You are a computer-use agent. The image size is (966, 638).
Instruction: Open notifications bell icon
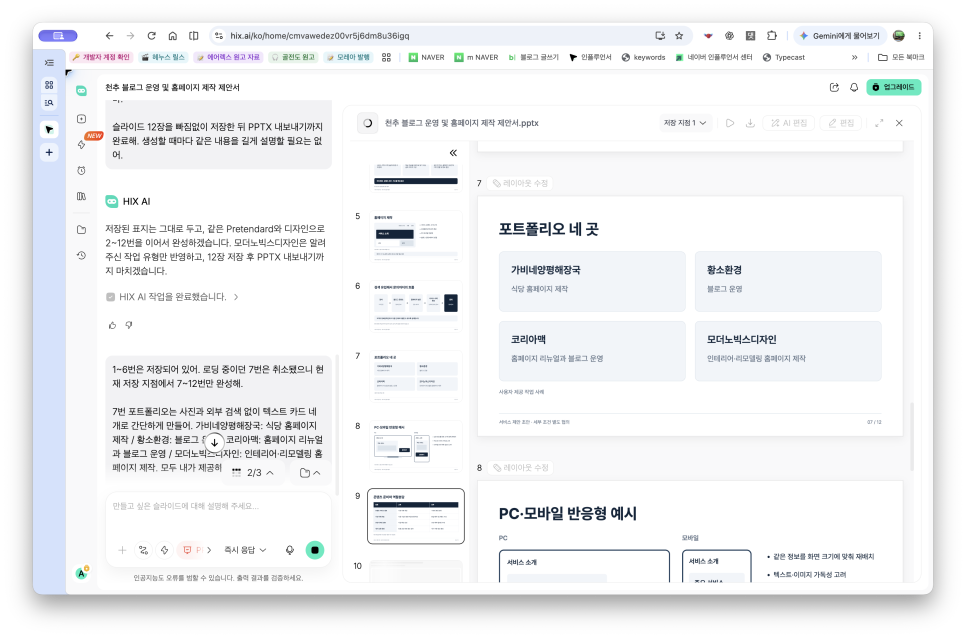(854, 87)
